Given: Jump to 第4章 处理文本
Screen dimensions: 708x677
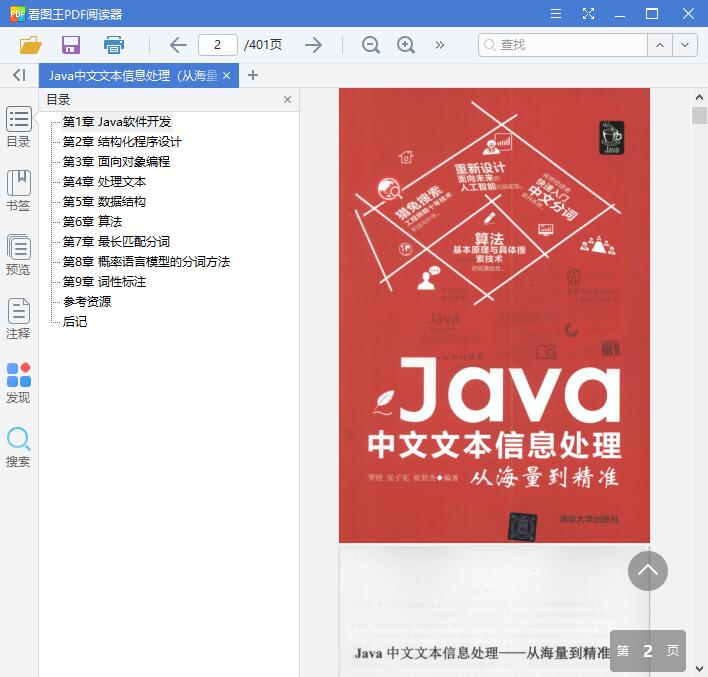Looking at the screenshot, I should pyautogui.click(x=104, y=182).
